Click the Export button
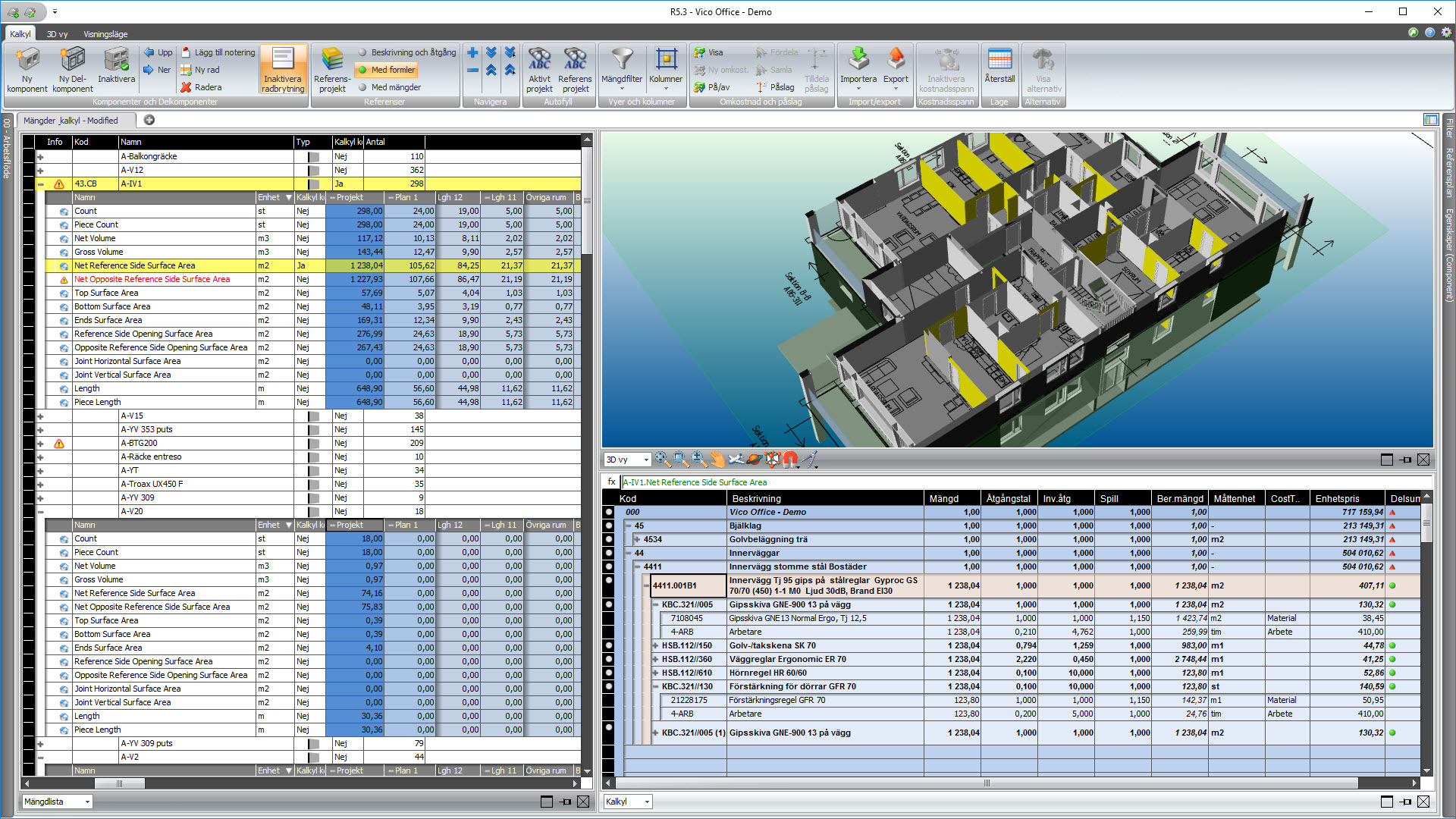Viewport: 1456px width, 819px height. coord(896,68)
